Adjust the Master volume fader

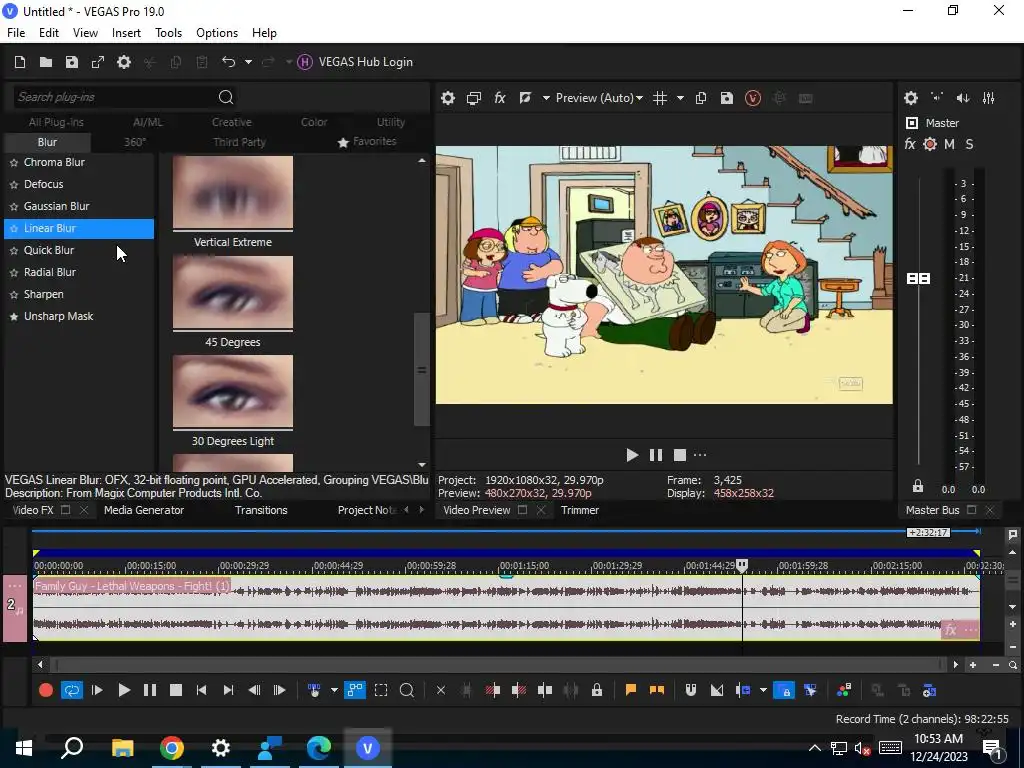coord(918,279)
